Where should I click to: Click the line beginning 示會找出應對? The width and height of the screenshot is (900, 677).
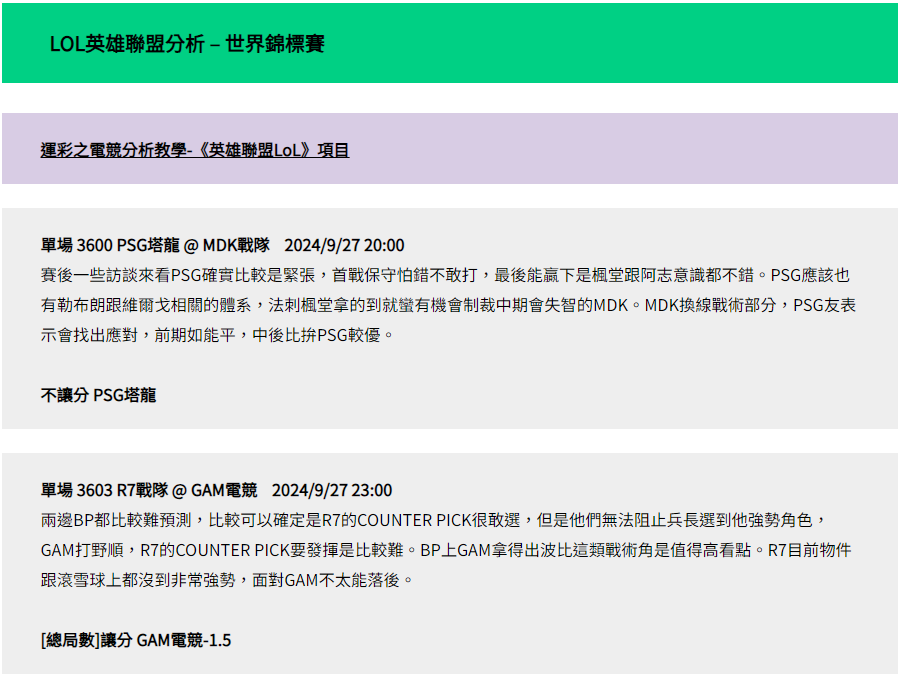tap(217, 335)
